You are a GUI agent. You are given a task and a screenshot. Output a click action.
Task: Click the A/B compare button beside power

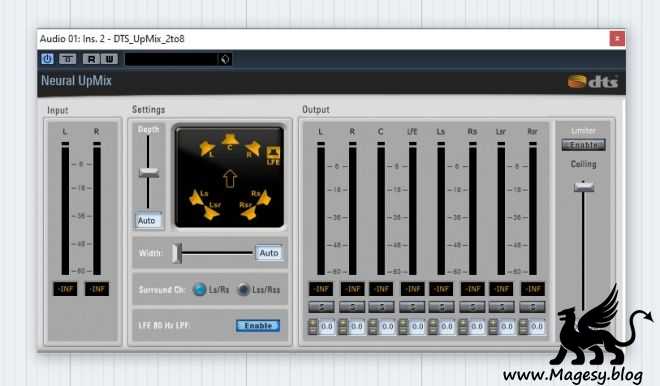pos(67,59)
